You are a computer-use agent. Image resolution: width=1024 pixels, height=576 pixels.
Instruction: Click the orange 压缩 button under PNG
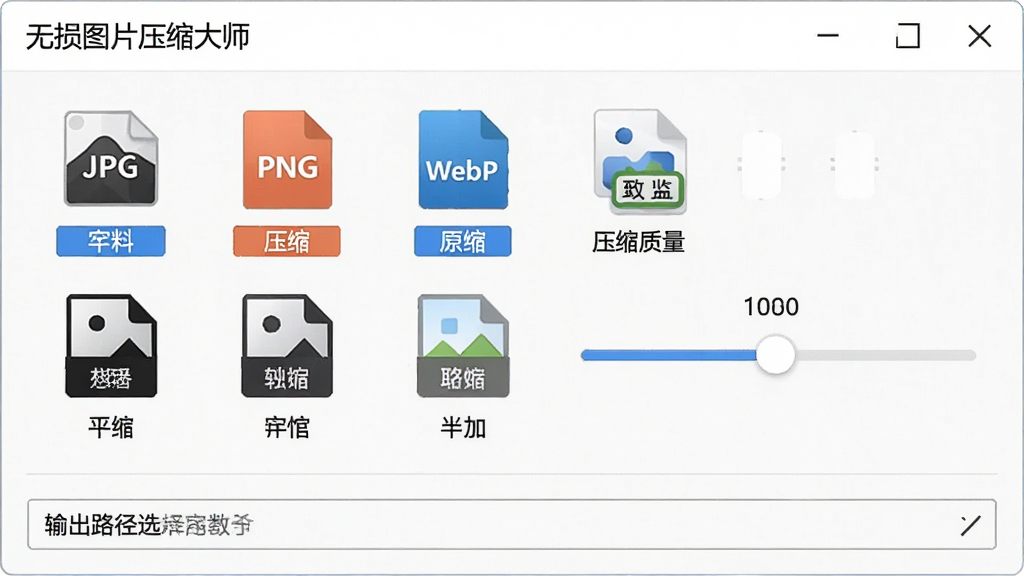287,241
